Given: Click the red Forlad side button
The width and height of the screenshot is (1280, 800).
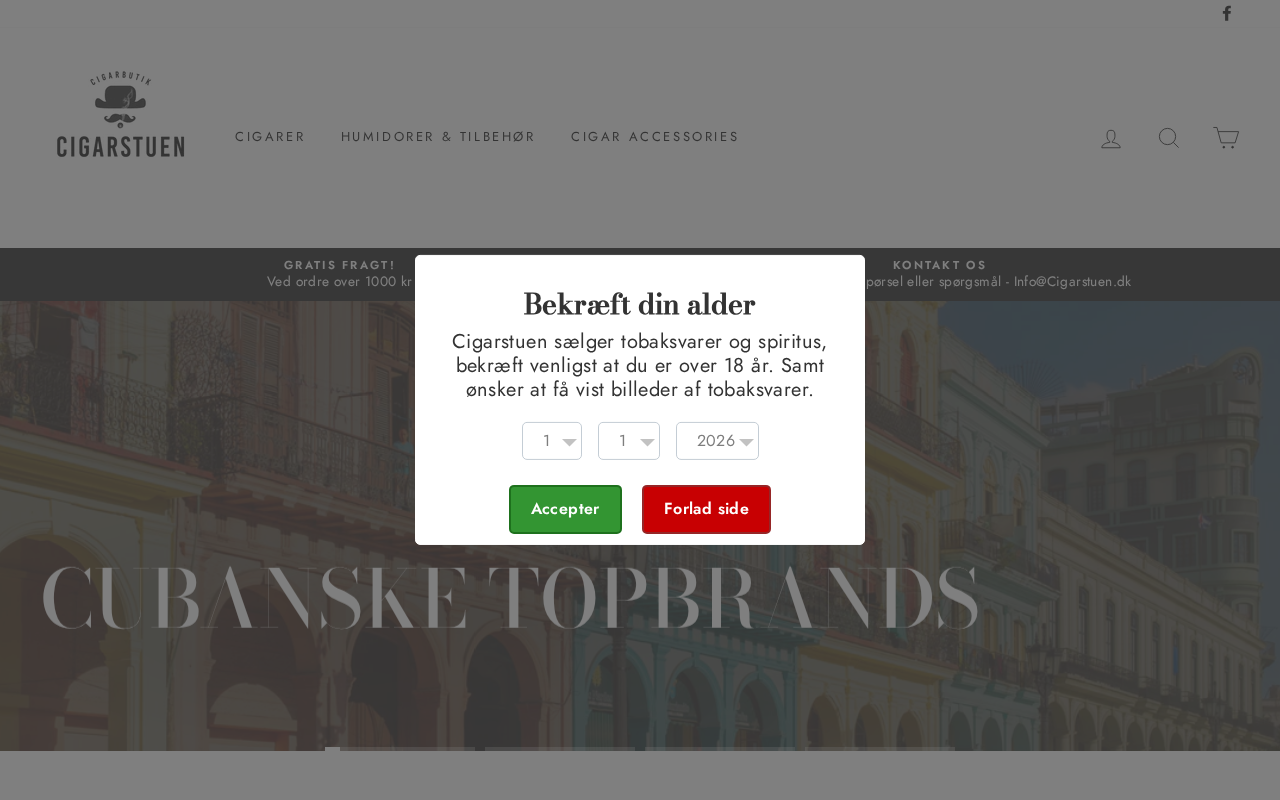Looking at the screenshot, I should click(706, 509).
